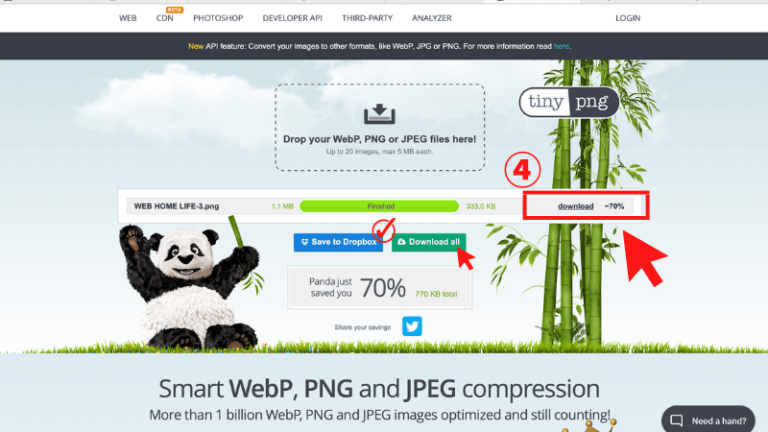
Task: Click the LOGIN link
Action: (628, 18)
